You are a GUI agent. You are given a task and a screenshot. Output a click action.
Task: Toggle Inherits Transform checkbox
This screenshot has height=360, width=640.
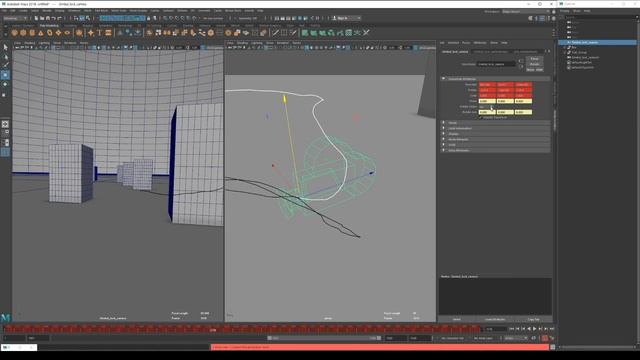pos(480,118)
